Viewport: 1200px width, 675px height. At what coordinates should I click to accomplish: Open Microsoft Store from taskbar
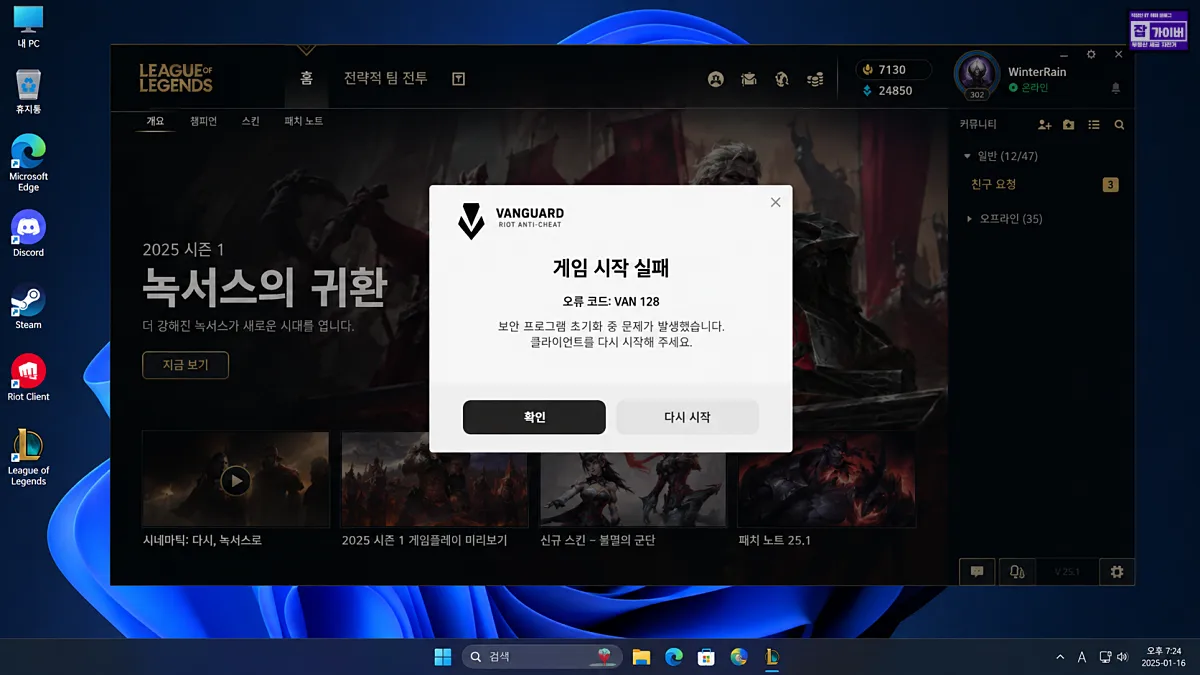click(706, 657)
